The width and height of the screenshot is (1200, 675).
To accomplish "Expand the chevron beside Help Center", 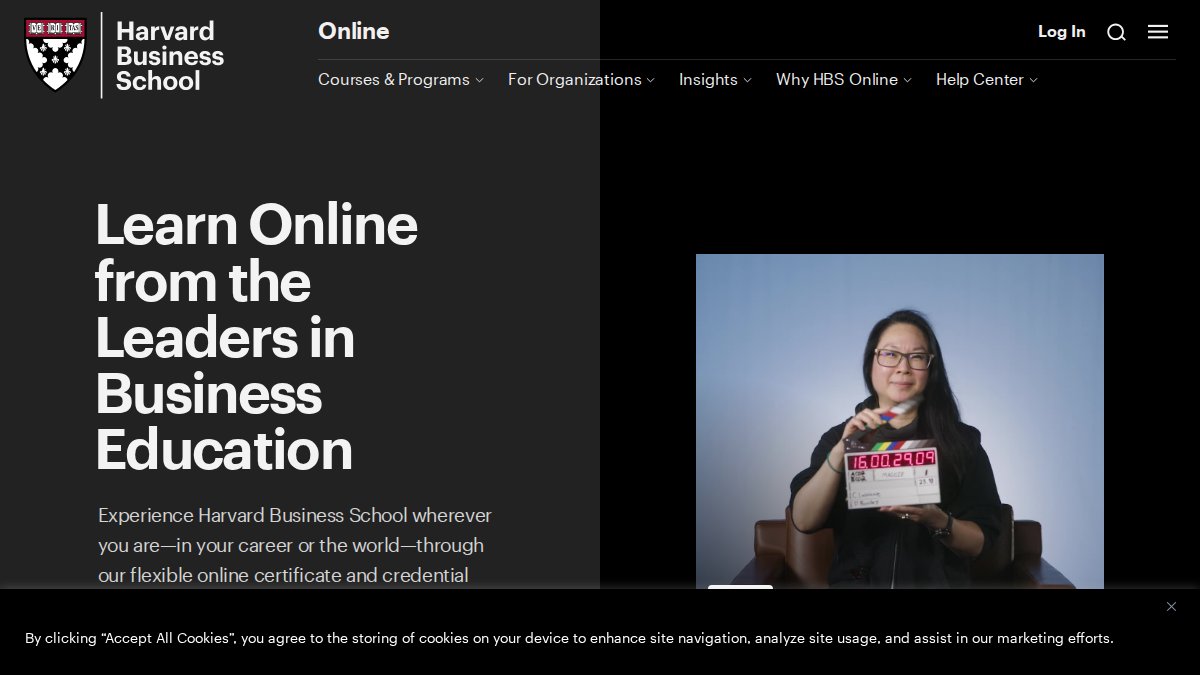I will click(x=1033, y=80).
